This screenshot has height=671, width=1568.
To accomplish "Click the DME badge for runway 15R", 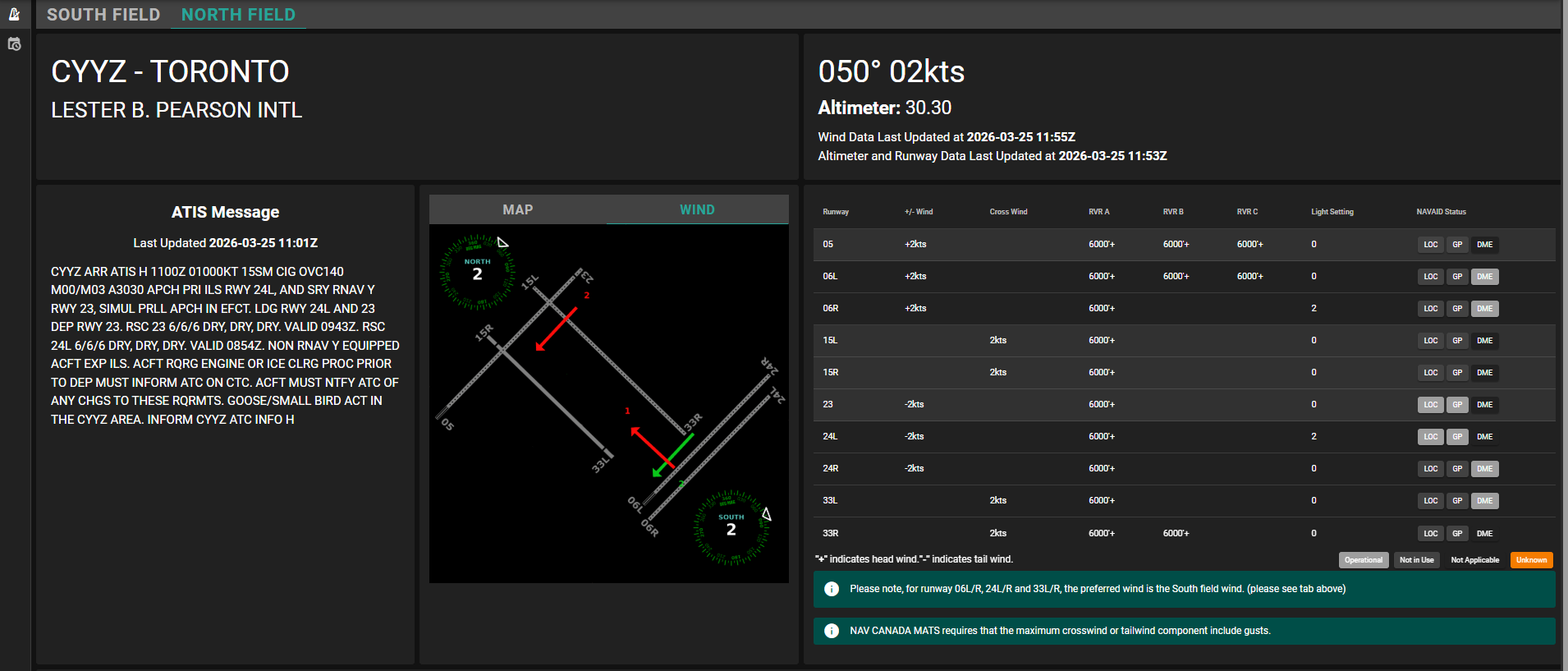I will [x=1485, y=373].
